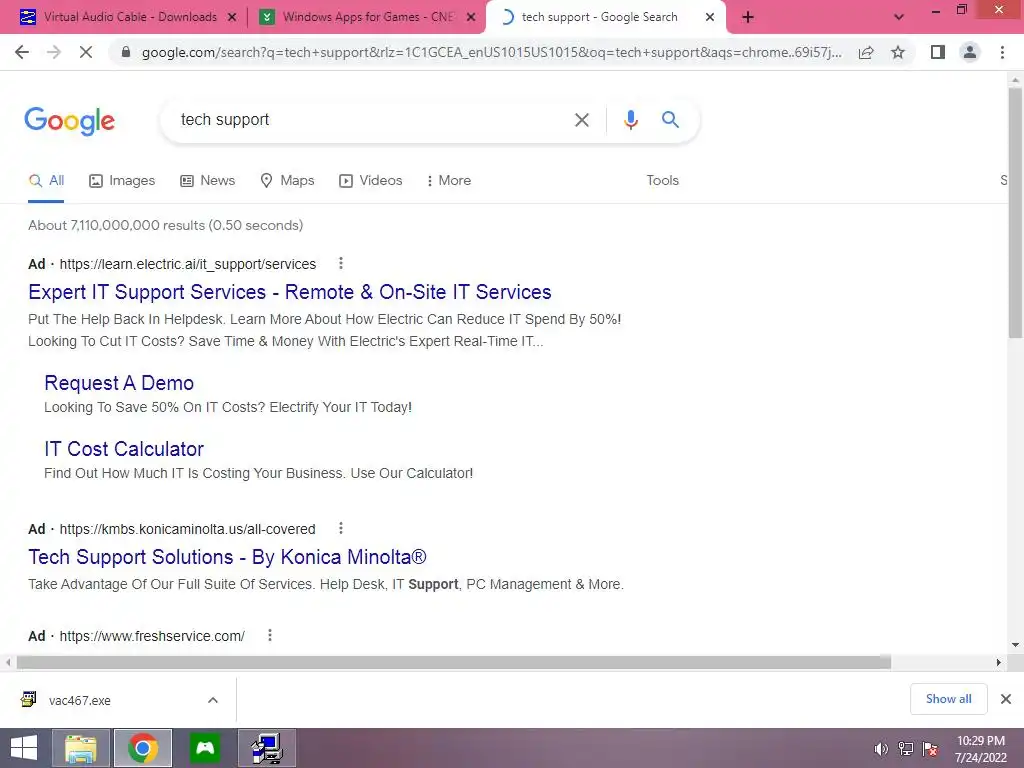The height and width of the screenshot is (768, 1024).
Task: Click the Chrome taskbar icon
Action: coord(142,748)
